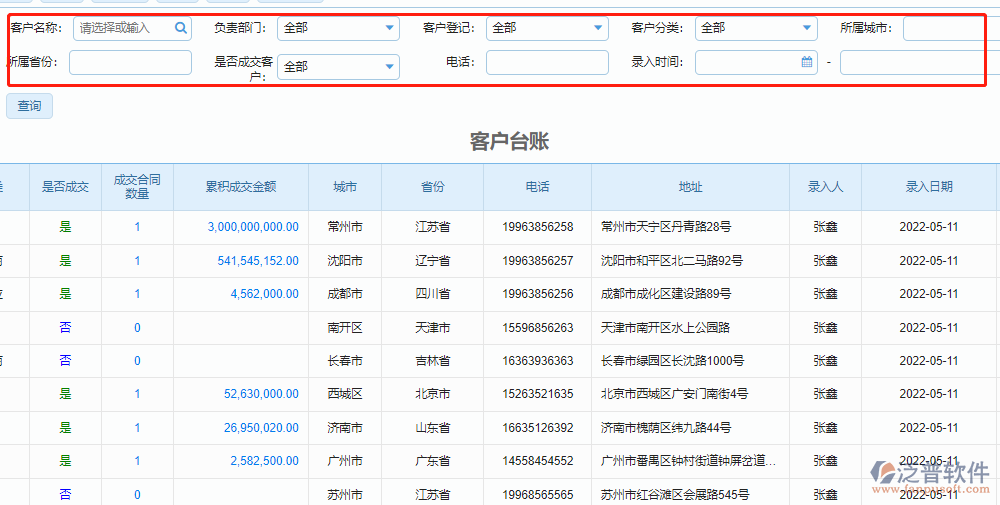Screen dimensions: 1000x505
Task: Click the 所属城市 input field
Action: point(950,29)
